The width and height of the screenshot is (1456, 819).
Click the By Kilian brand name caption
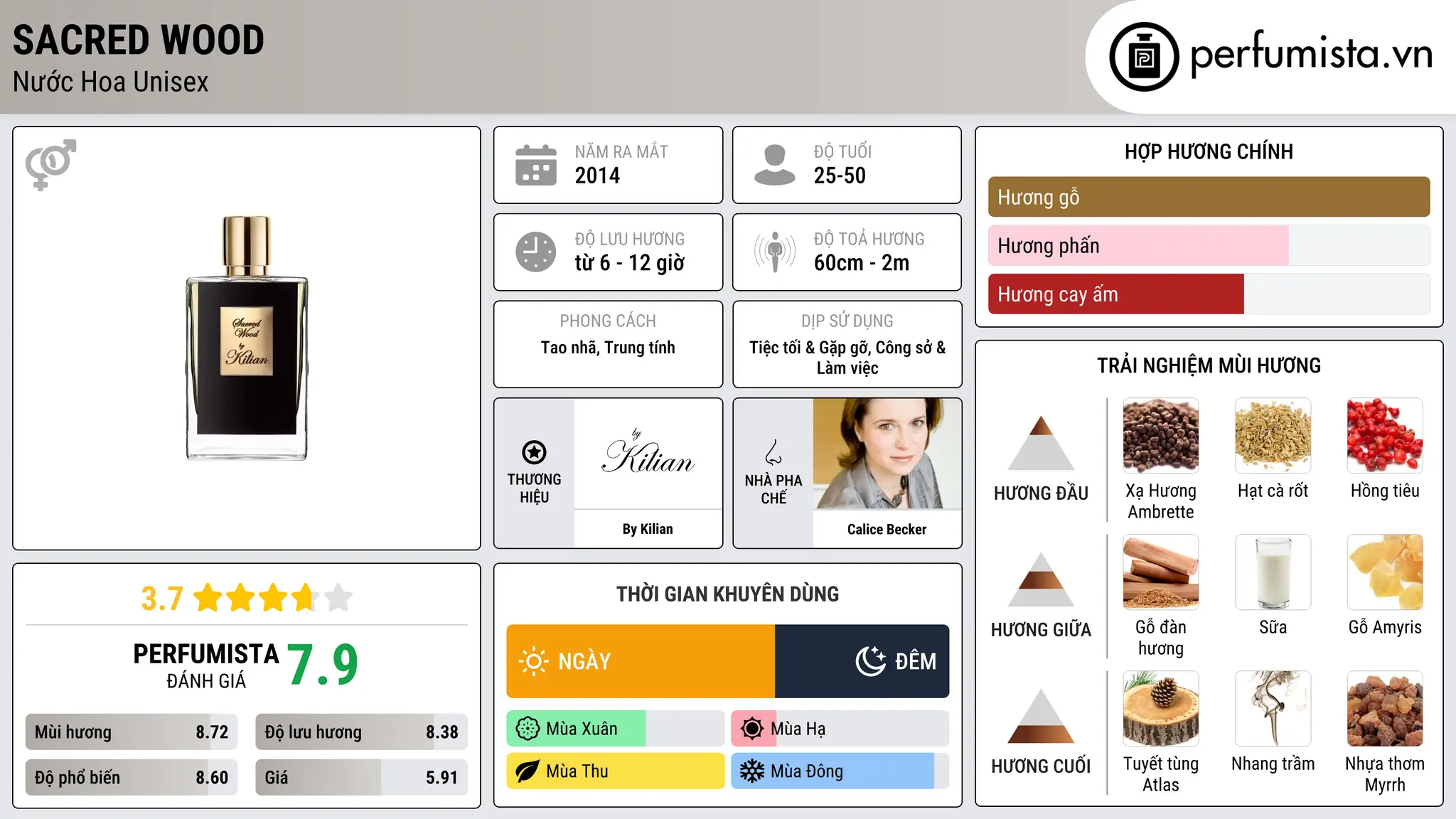648,529
